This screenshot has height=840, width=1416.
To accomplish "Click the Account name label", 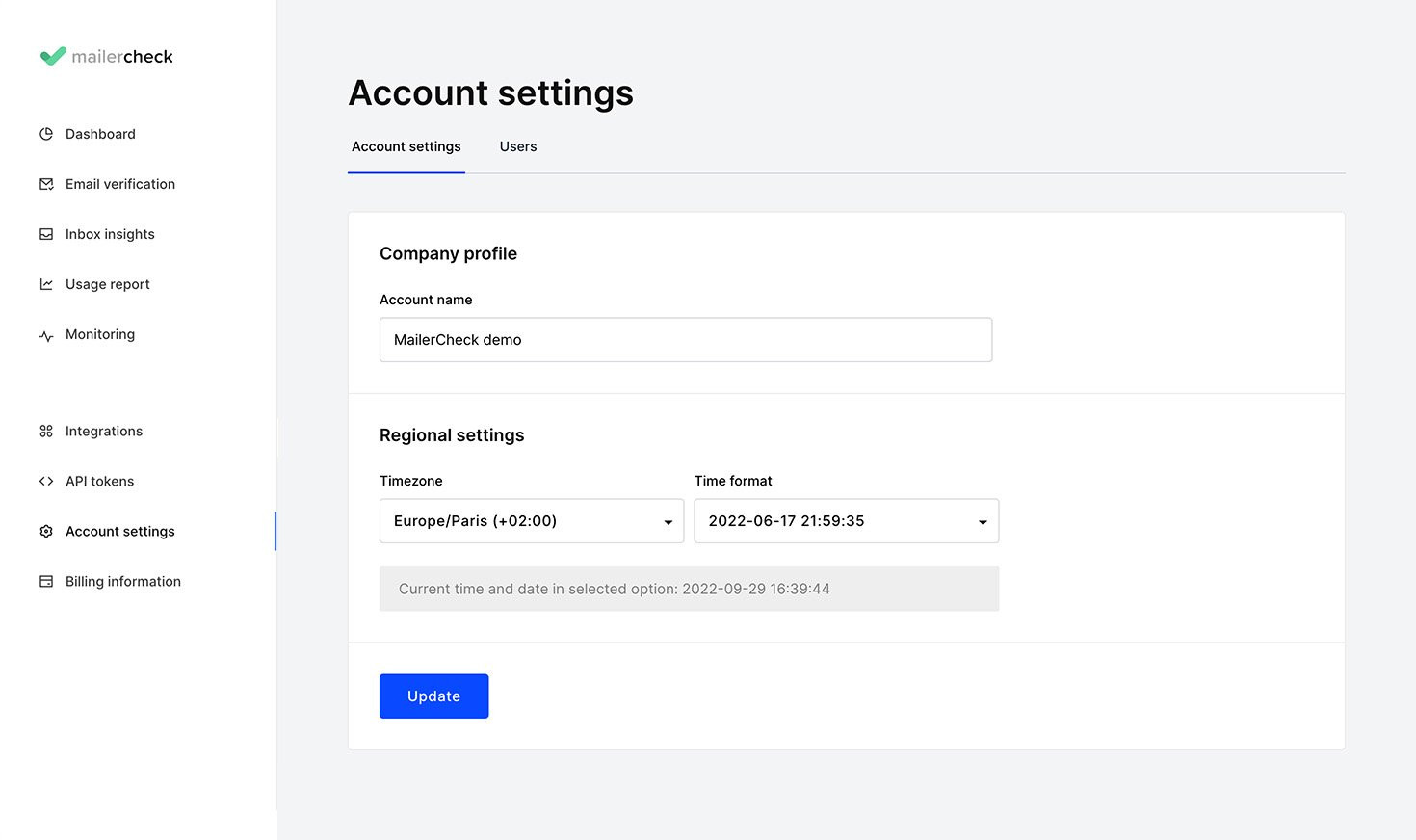I will click(x=426, y=300).
